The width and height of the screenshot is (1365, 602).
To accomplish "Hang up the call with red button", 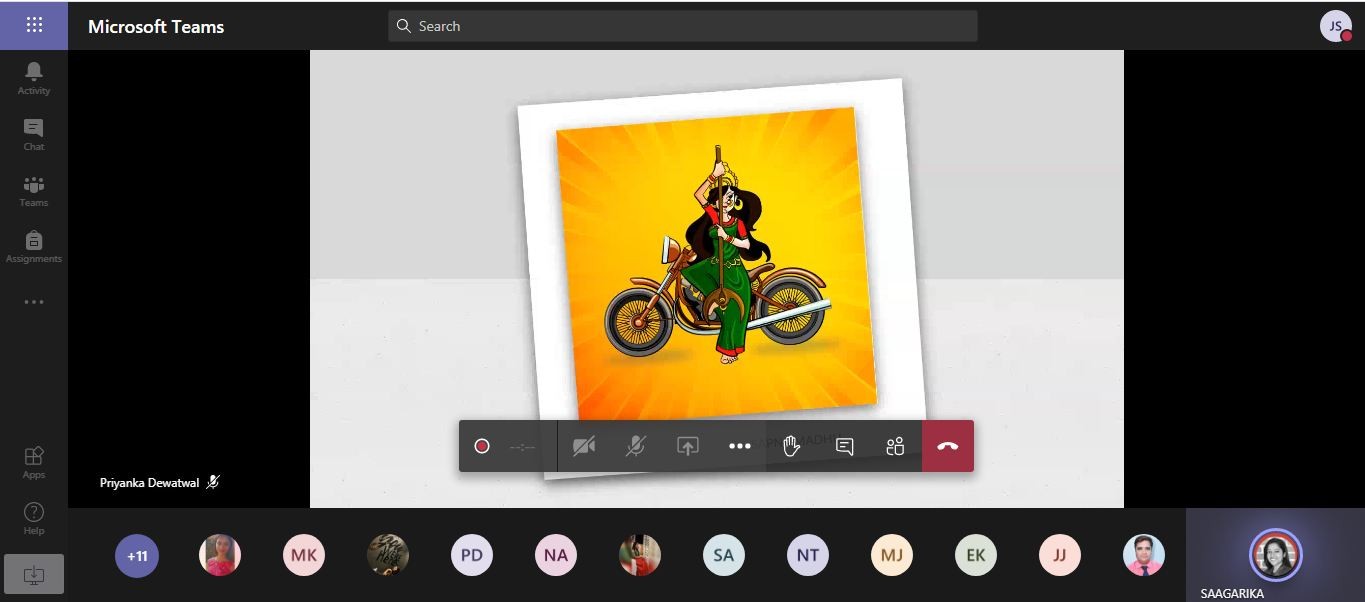I will [x=947, y=446].
